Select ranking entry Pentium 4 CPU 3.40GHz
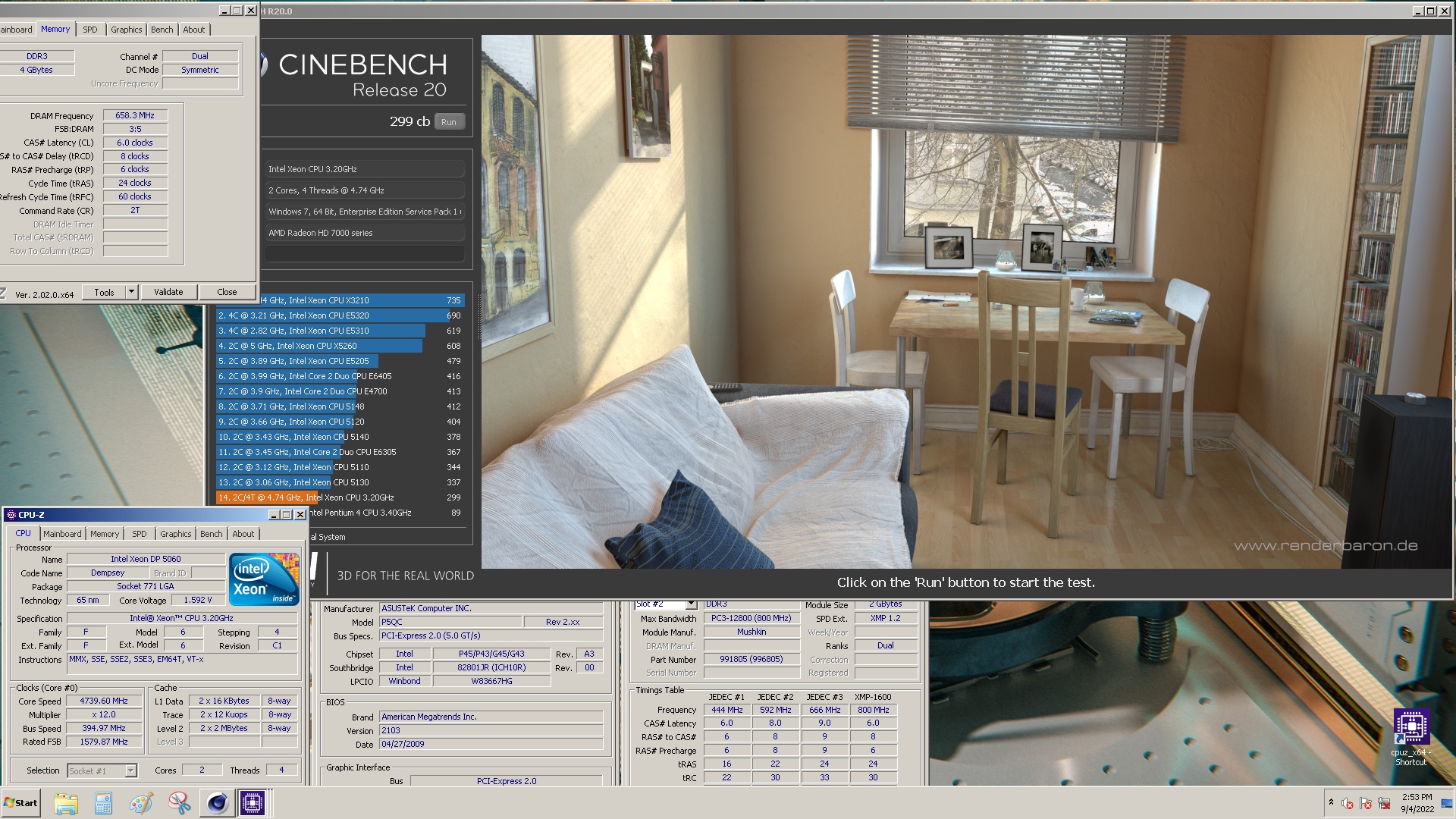1456x819 pixels. pyautogui.click(x=387, y=513)
